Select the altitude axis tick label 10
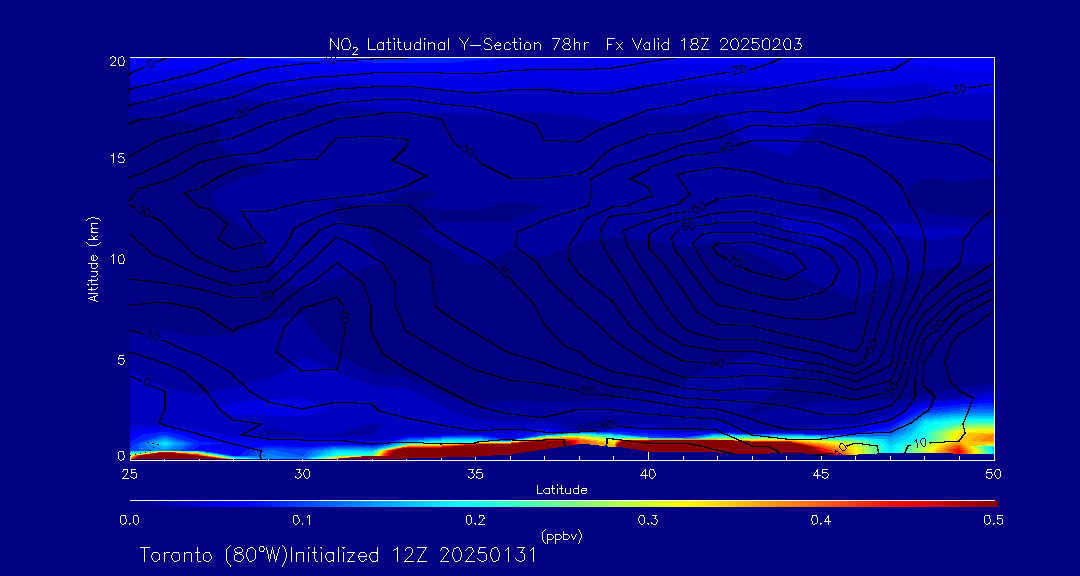This screenshot has height=576, width=1080. click(116, 259)
